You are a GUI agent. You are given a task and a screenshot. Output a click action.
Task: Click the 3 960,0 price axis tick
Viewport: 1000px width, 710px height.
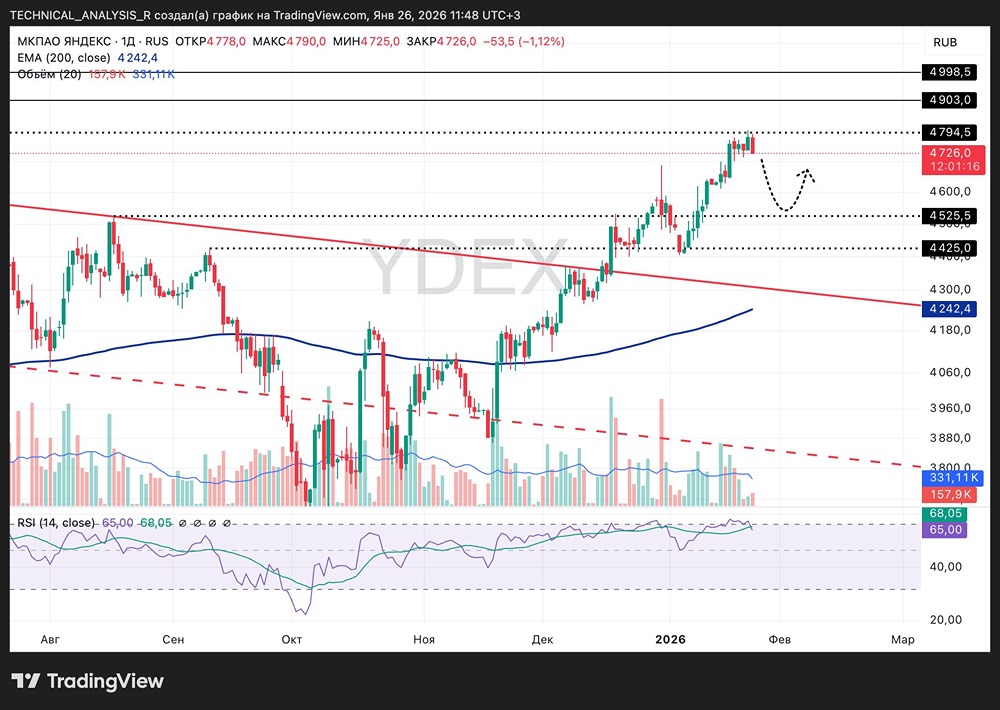tap(950, 408)
